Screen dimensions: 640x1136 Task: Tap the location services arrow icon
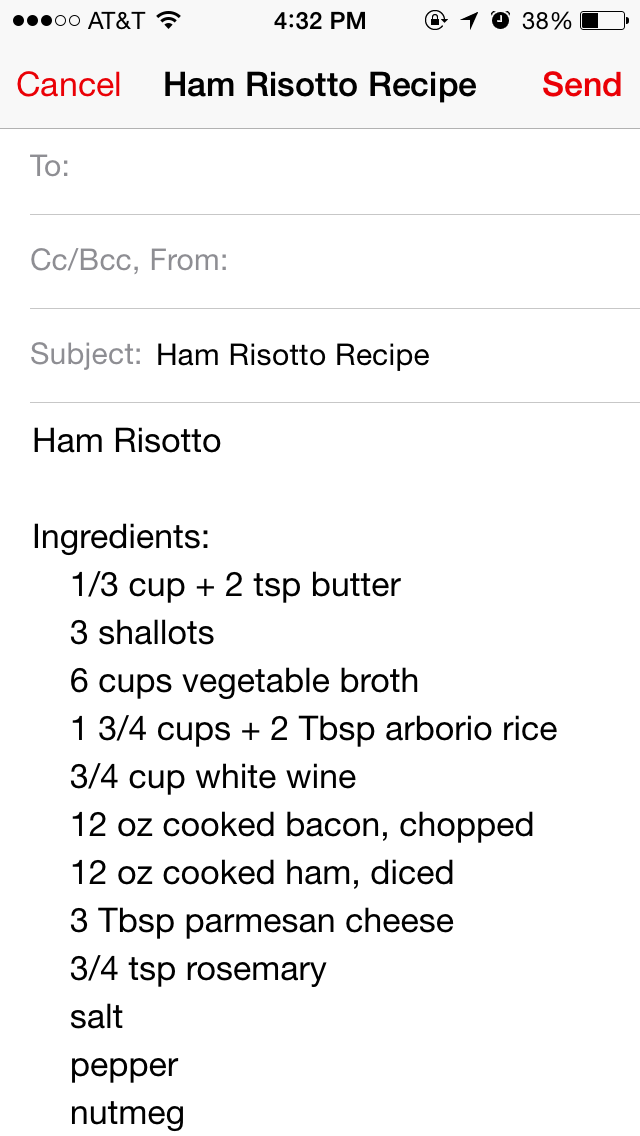(469, 20)
